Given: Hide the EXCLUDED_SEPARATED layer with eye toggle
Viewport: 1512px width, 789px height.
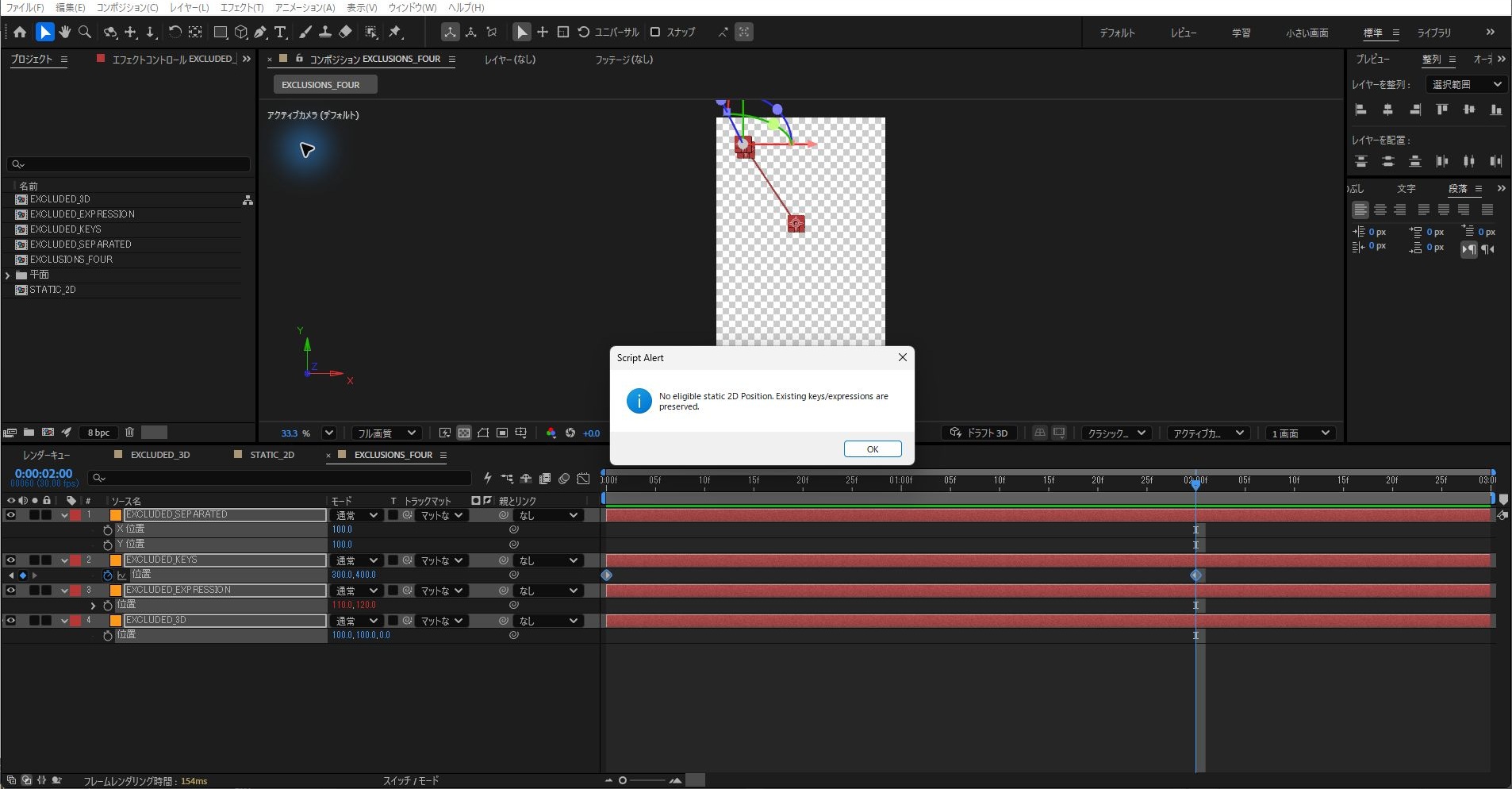Looking at the screenshot, I should tap(11, 515).
